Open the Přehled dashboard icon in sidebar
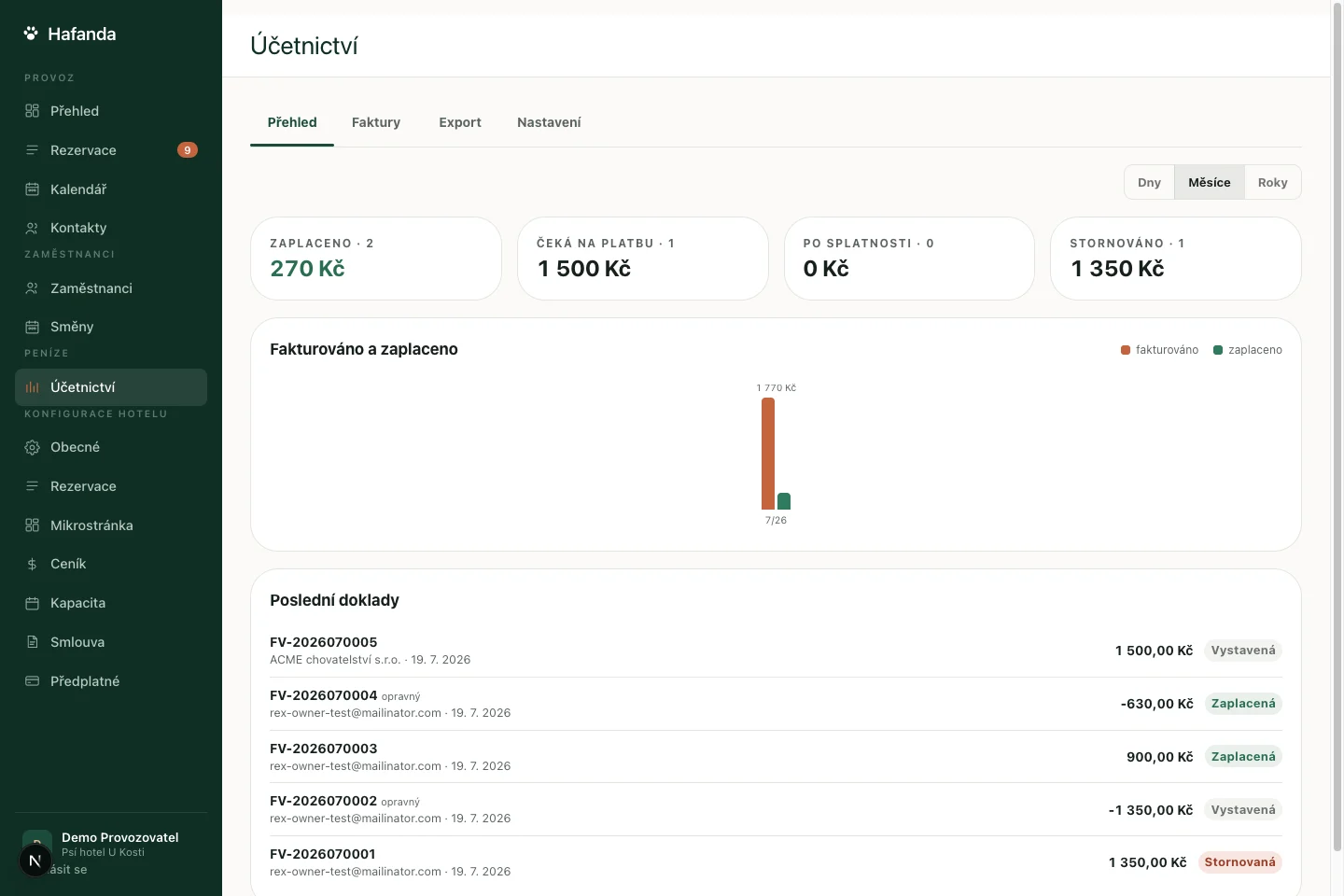Screen dimensions: 1344x896 [x=32, y=111]
